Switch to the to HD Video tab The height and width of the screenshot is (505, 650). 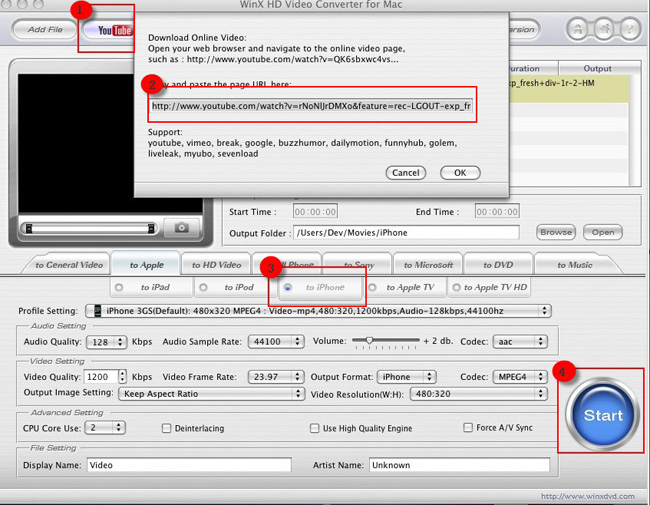point(216,265)
